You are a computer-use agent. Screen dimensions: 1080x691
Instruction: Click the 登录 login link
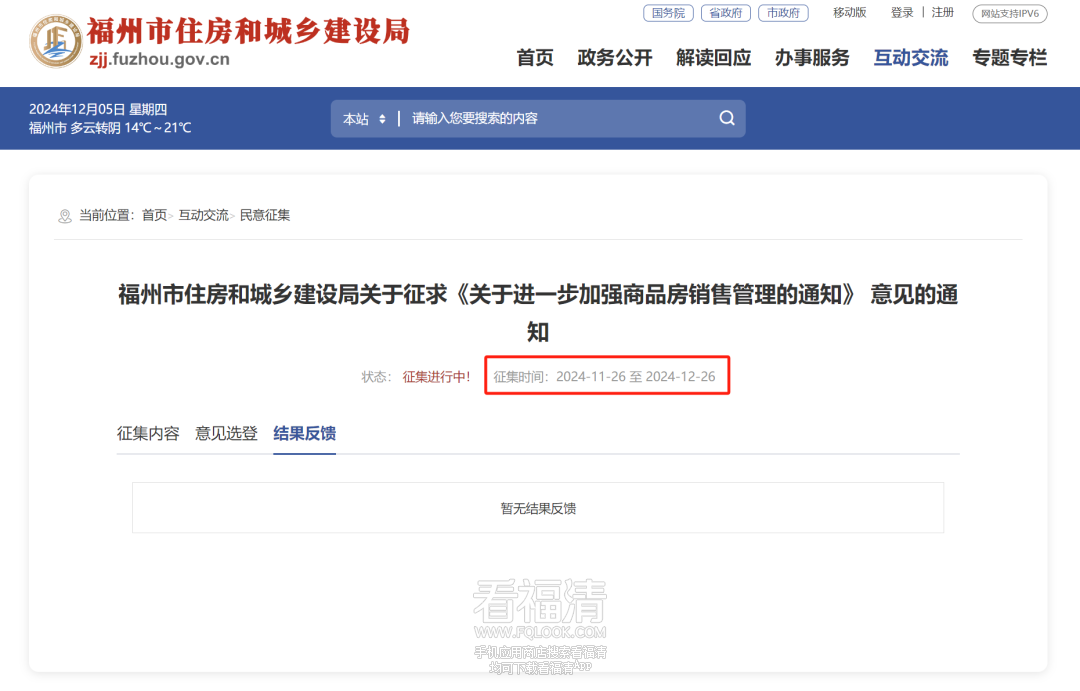tap(902, 13)
